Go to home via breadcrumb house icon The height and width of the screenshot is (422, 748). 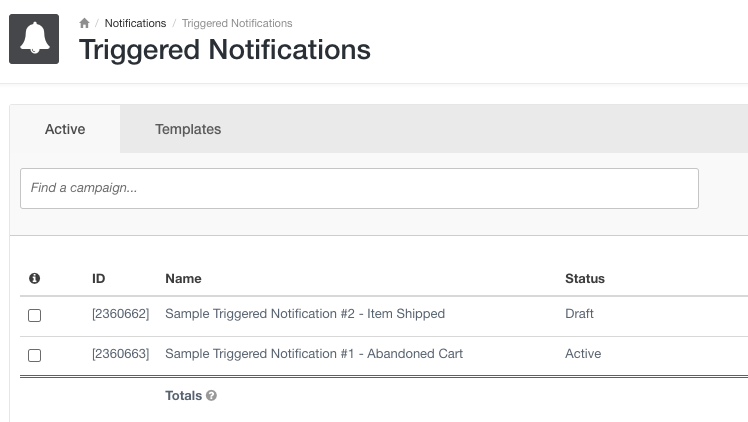(x=85, y=23)
